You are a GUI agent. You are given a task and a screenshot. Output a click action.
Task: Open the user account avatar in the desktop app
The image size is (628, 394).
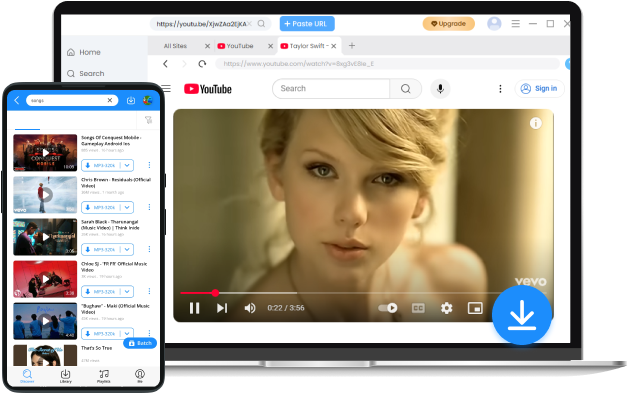click(494, 24)
